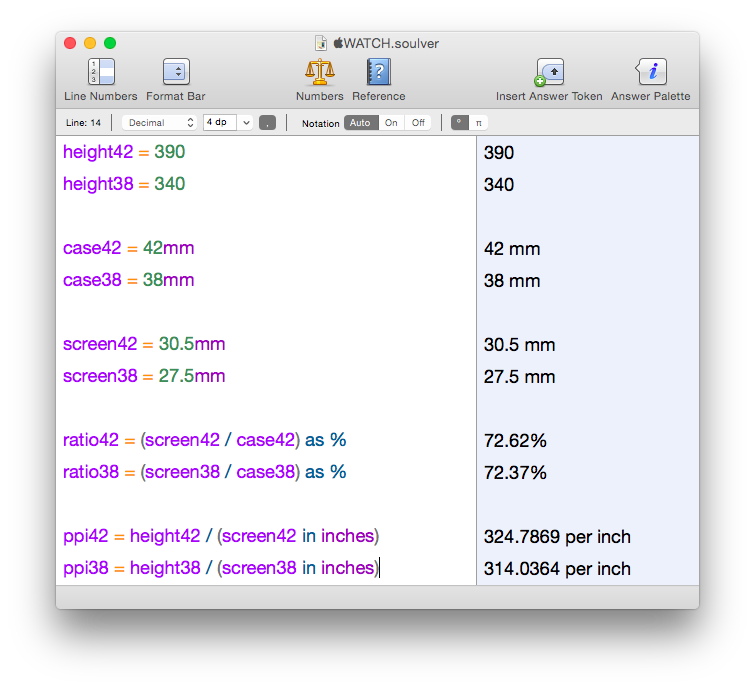Select the 72.37% answer
755x689 pixels.
pyautogui.click(x=515, y=473)
